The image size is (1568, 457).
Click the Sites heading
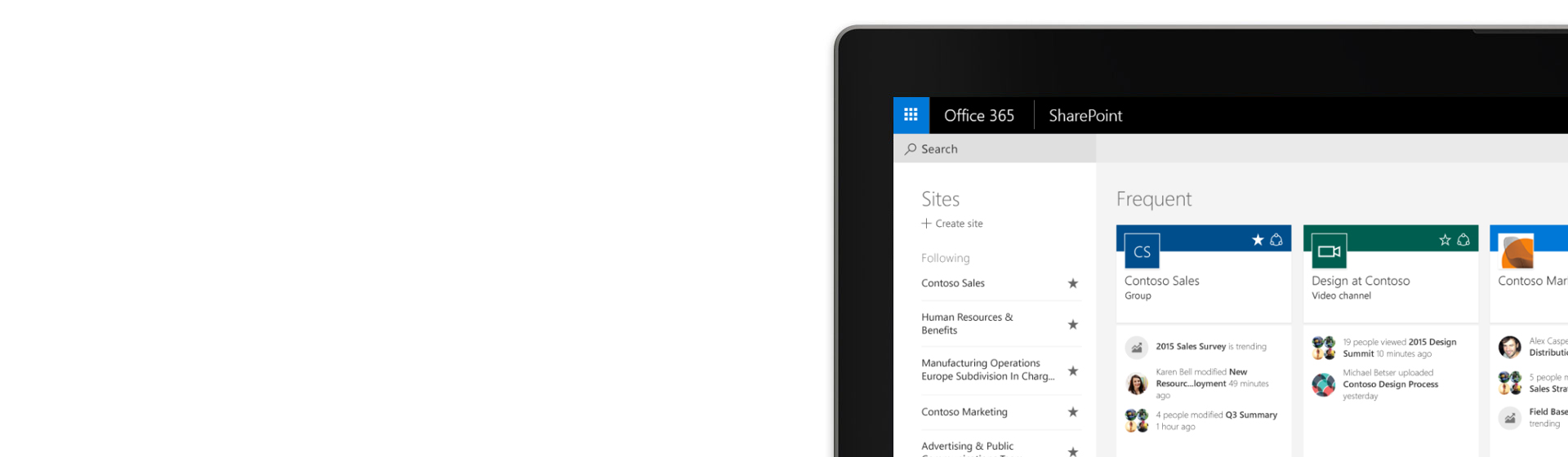click(x=940, y=199)
